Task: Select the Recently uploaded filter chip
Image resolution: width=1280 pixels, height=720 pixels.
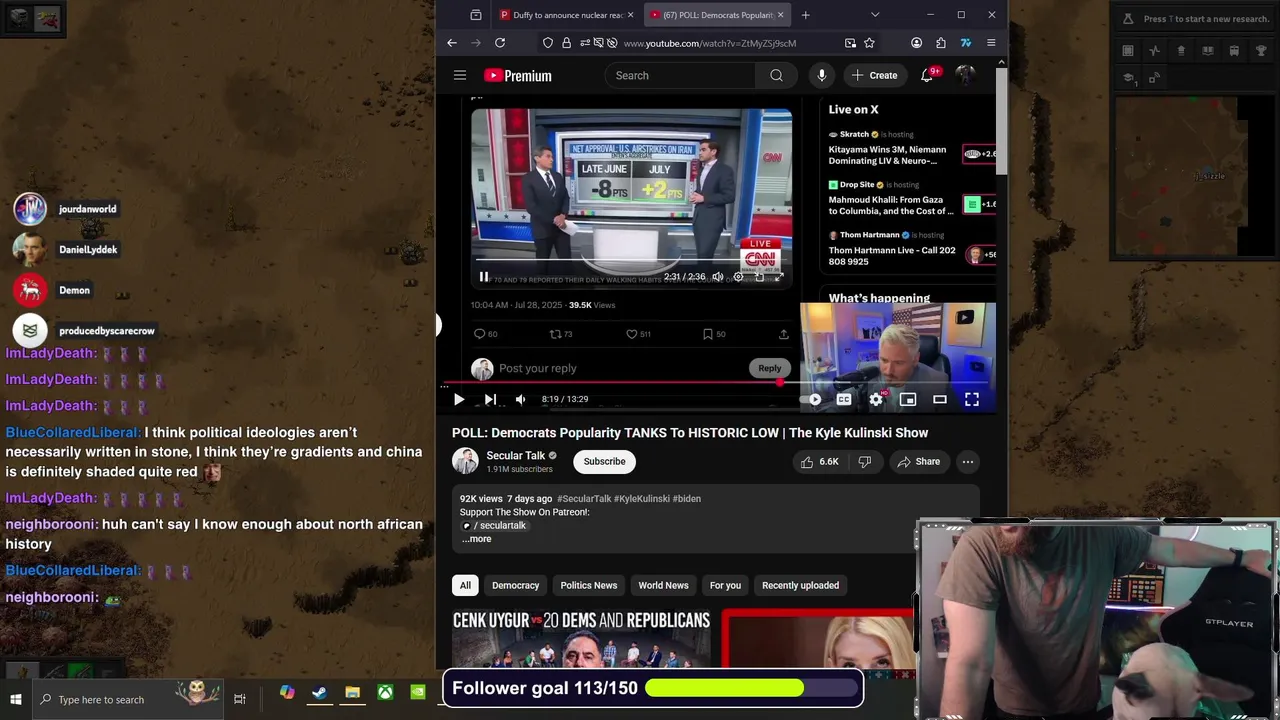Action: click(800, 585)
